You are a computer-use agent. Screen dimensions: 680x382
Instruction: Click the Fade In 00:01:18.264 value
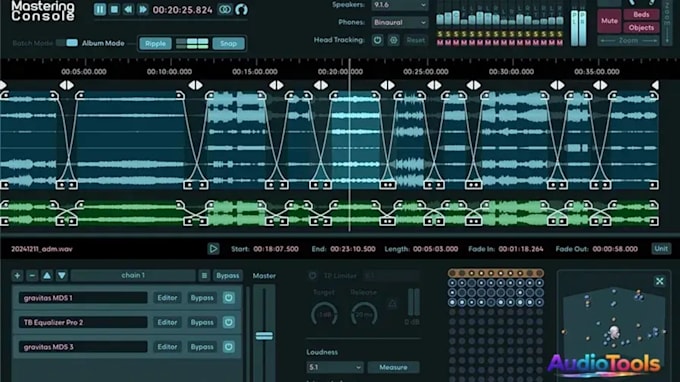tap(520, 249)
